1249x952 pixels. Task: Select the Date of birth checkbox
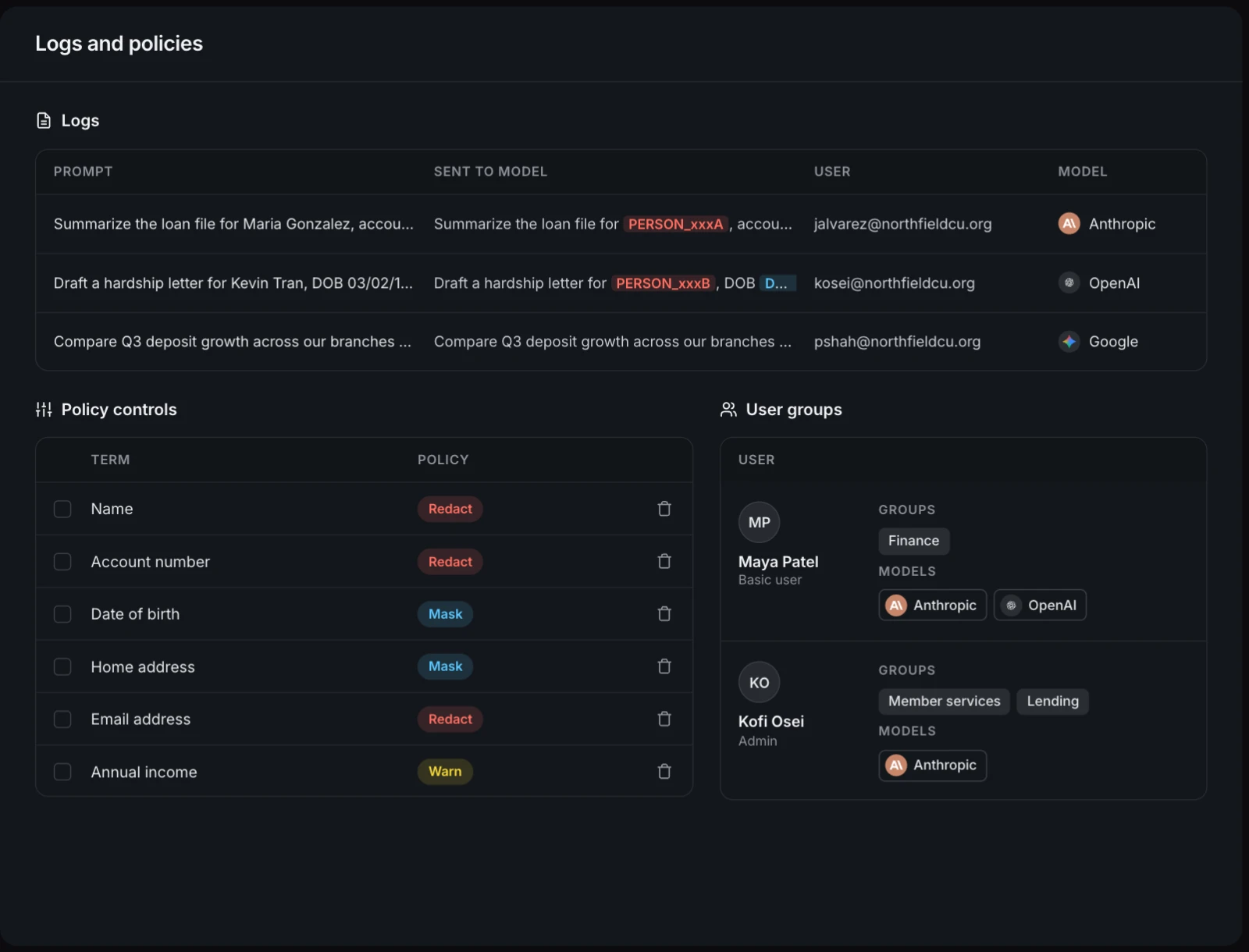62,614
